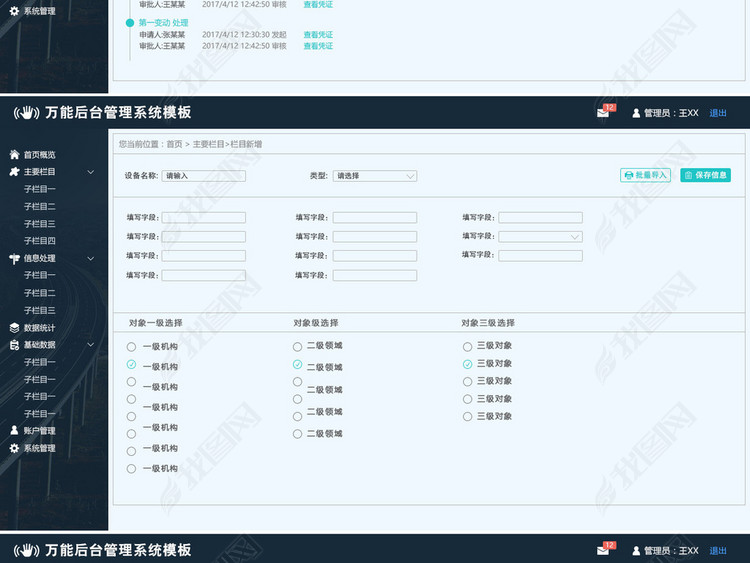Open the 填写字段 dropdown with the arrow

(x=540, y=237)
